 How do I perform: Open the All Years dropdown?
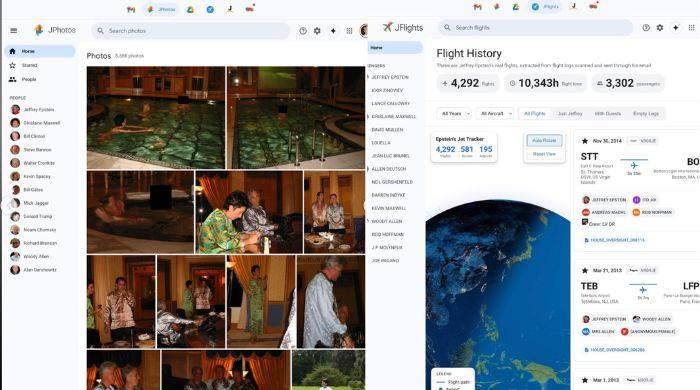454,114
